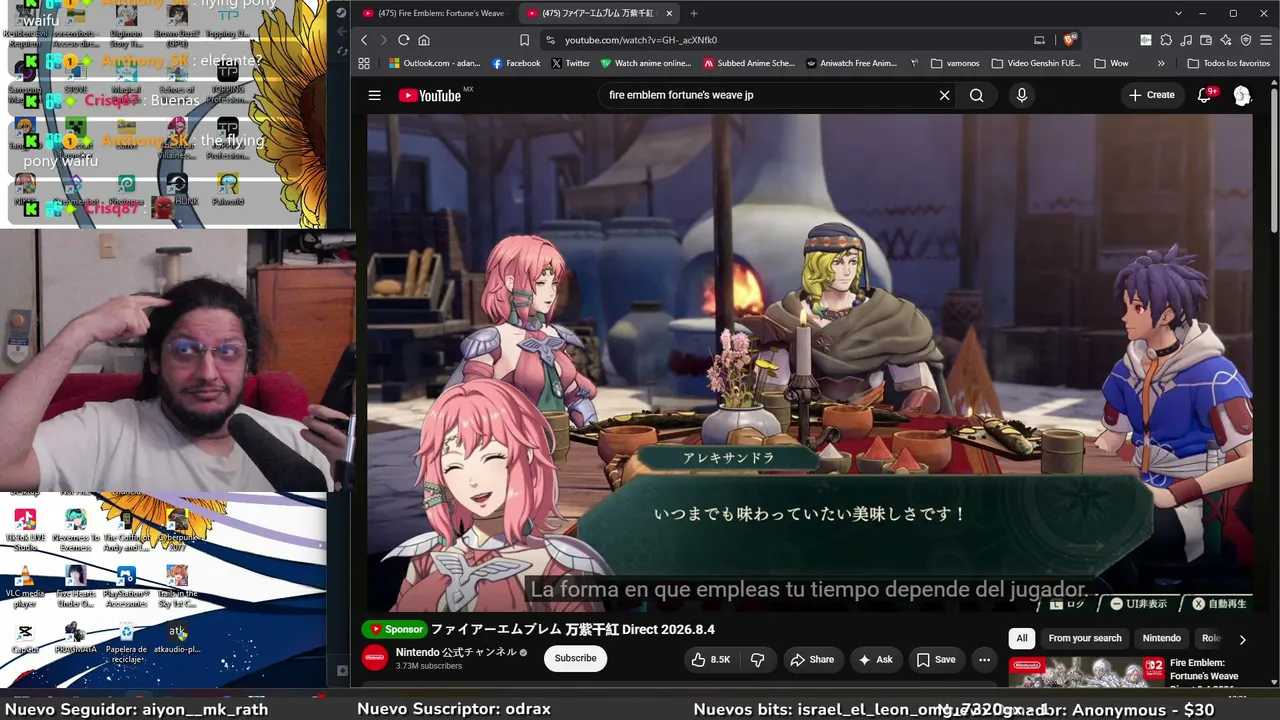This screenshot has width=1280, height=720.
Task: Clear the YouTube search text
Action: [x=944, y=95]
